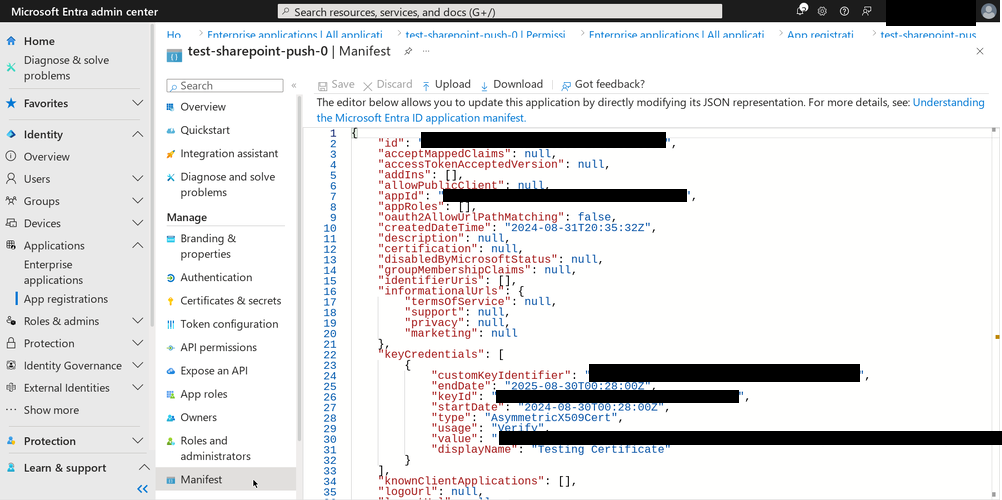Click Show more in sidebar
Image resolution: width=1002 pixels, height=500 pixels.
[x=51, y=410]
